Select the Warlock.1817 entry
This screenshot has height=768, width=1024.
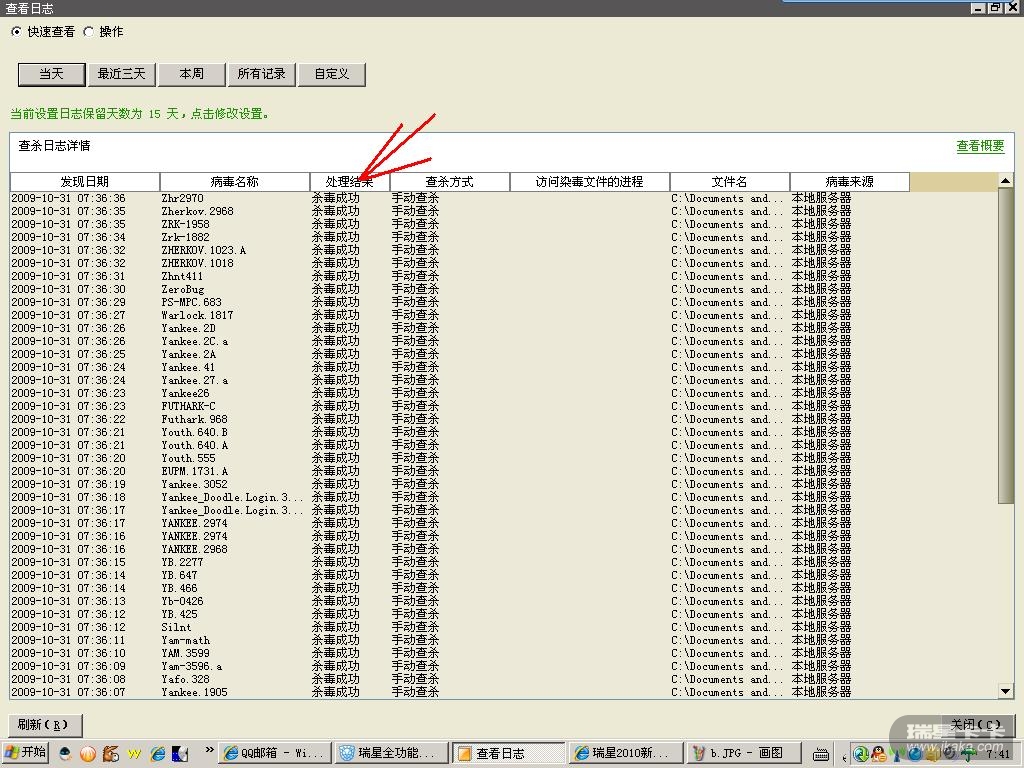point(460,315)
